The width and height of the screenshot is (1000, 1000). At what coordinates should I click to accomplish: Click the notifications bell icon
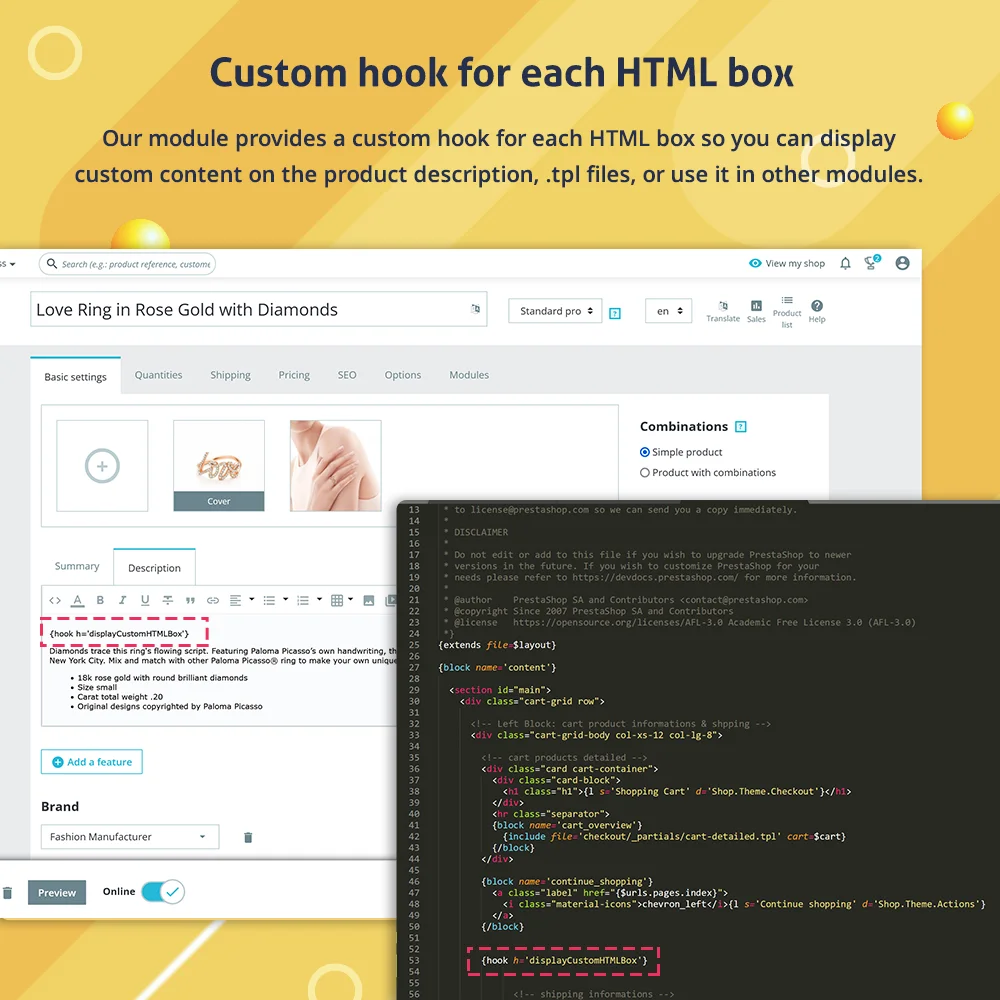[x=845, y=263]
